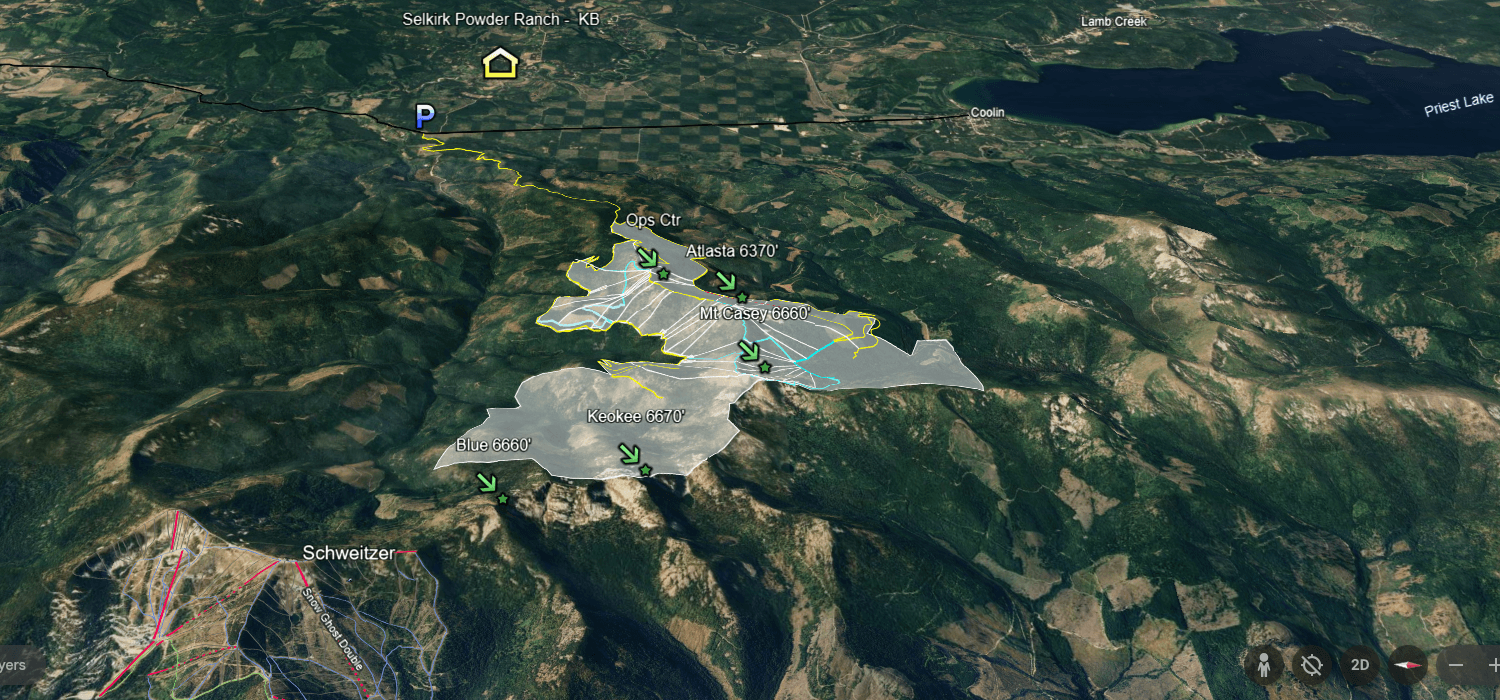Reset map orientation with the compass
This screenshot has height=700, width=1500.
coord(1410,665)
